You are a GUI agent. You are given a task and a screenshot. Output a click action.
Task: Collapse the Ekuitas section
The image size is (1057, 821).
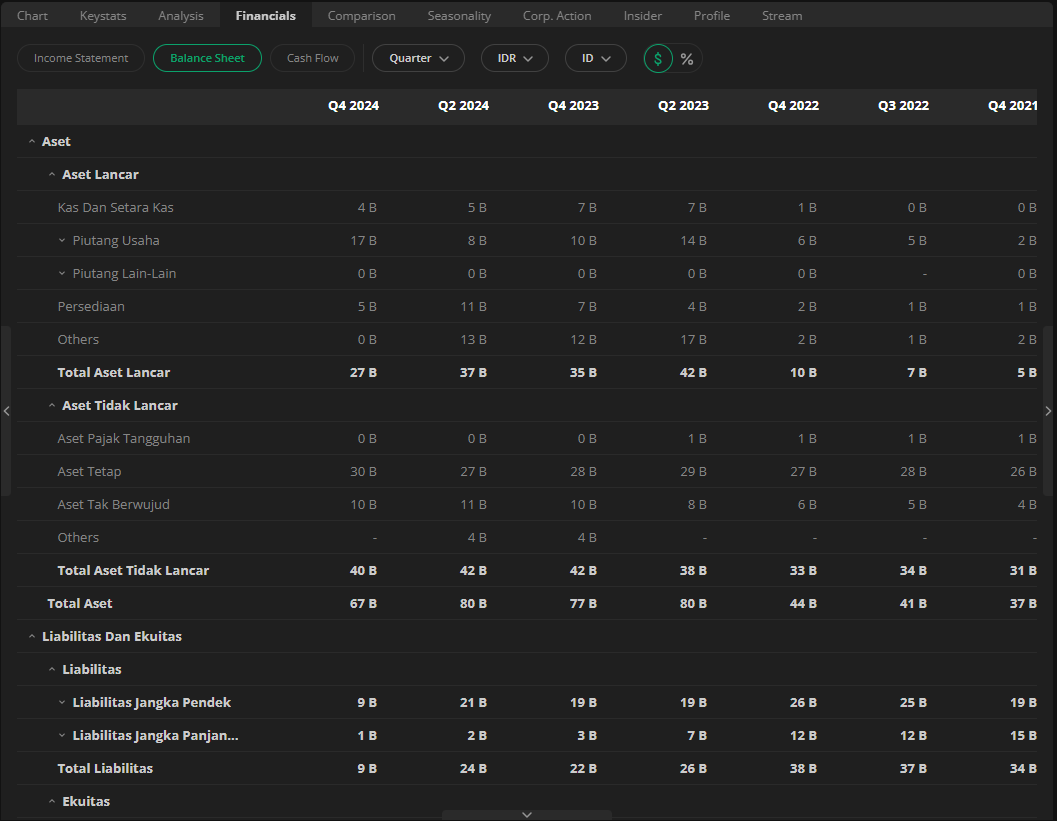pyautogui.click(x=52, y=802)
